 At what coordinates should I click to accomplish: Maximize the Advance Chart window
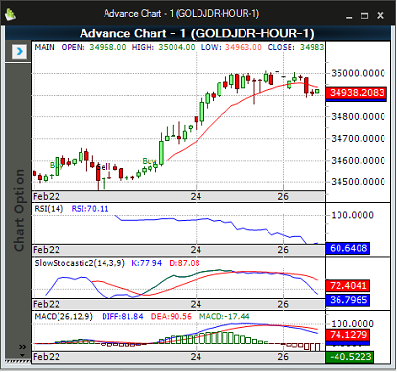365,16
